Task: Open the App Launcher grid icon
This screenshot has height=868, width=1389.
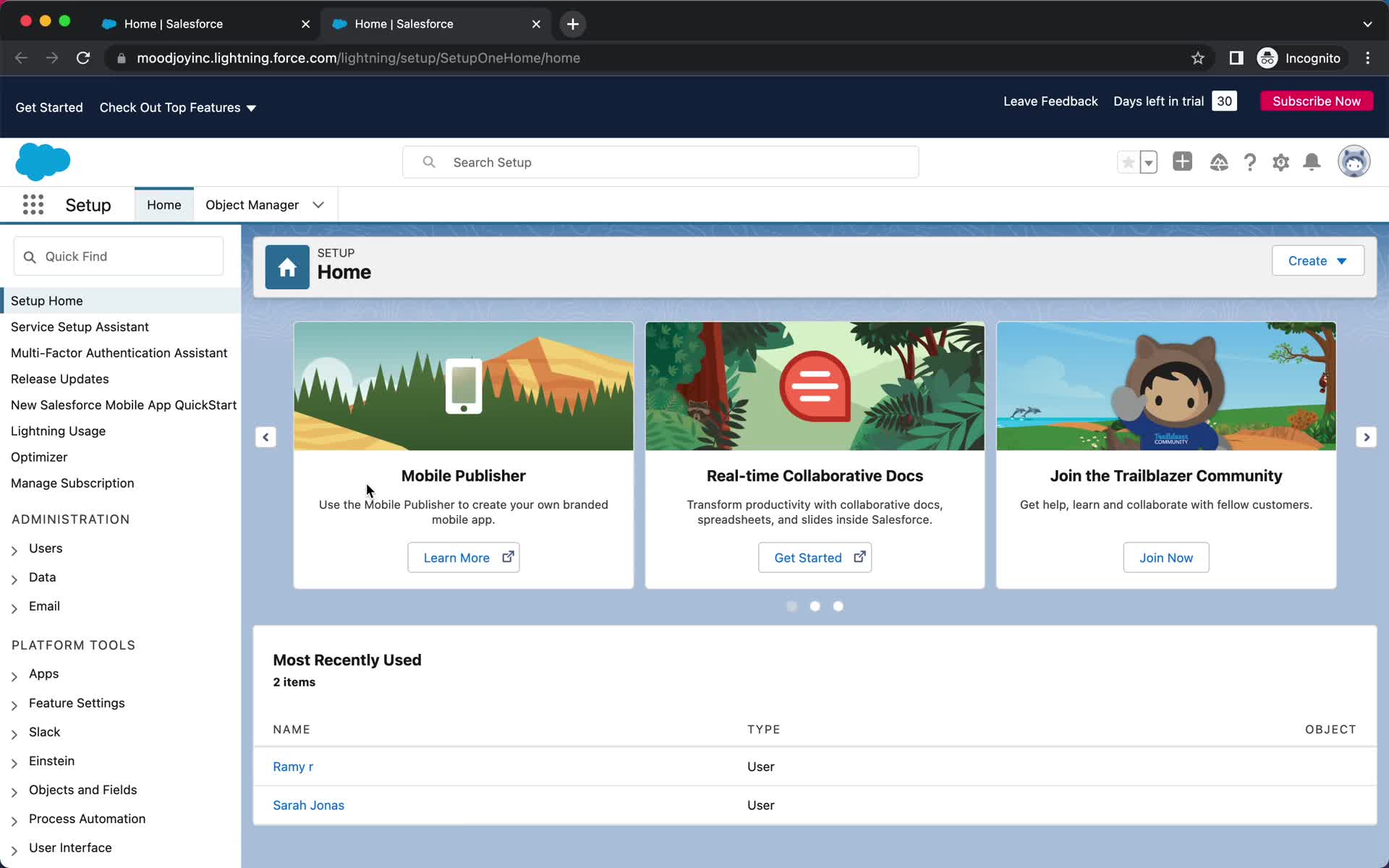Action: click(x=33, y=205)
